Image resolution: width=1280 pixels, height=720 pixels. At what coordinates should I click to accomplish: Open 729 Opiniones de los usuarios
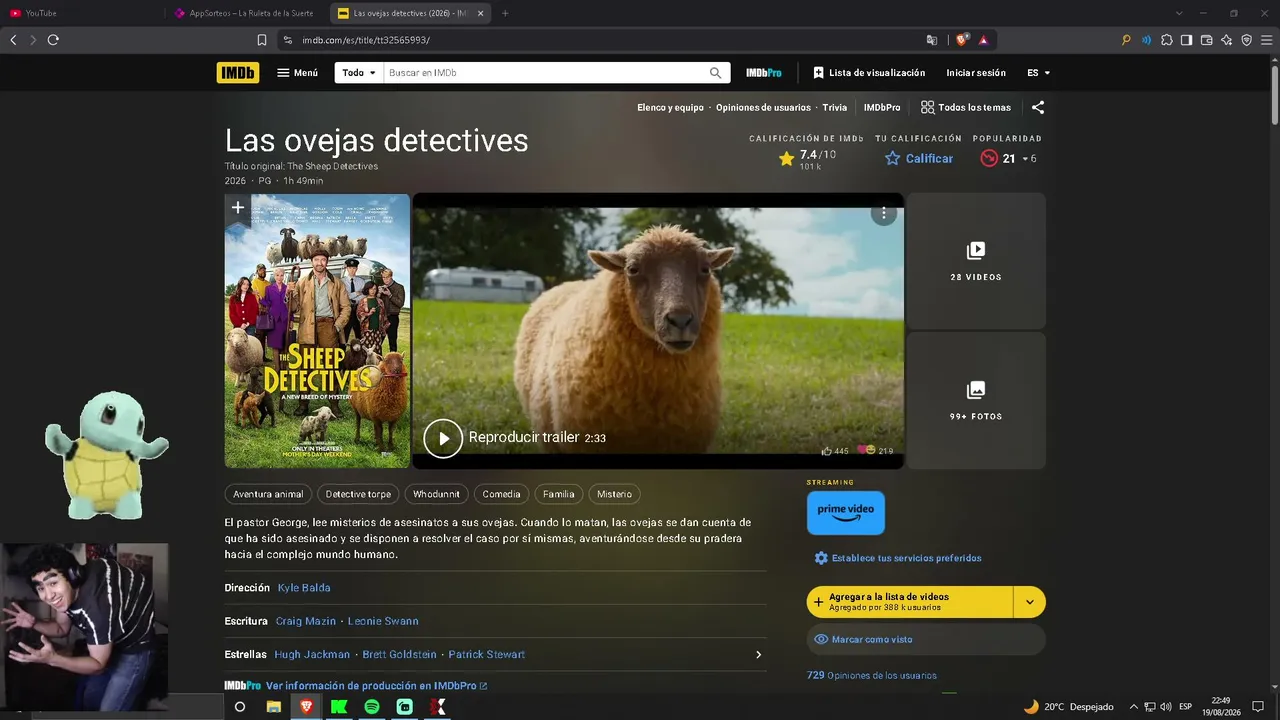pyautogui.click(x=872, y=676)
